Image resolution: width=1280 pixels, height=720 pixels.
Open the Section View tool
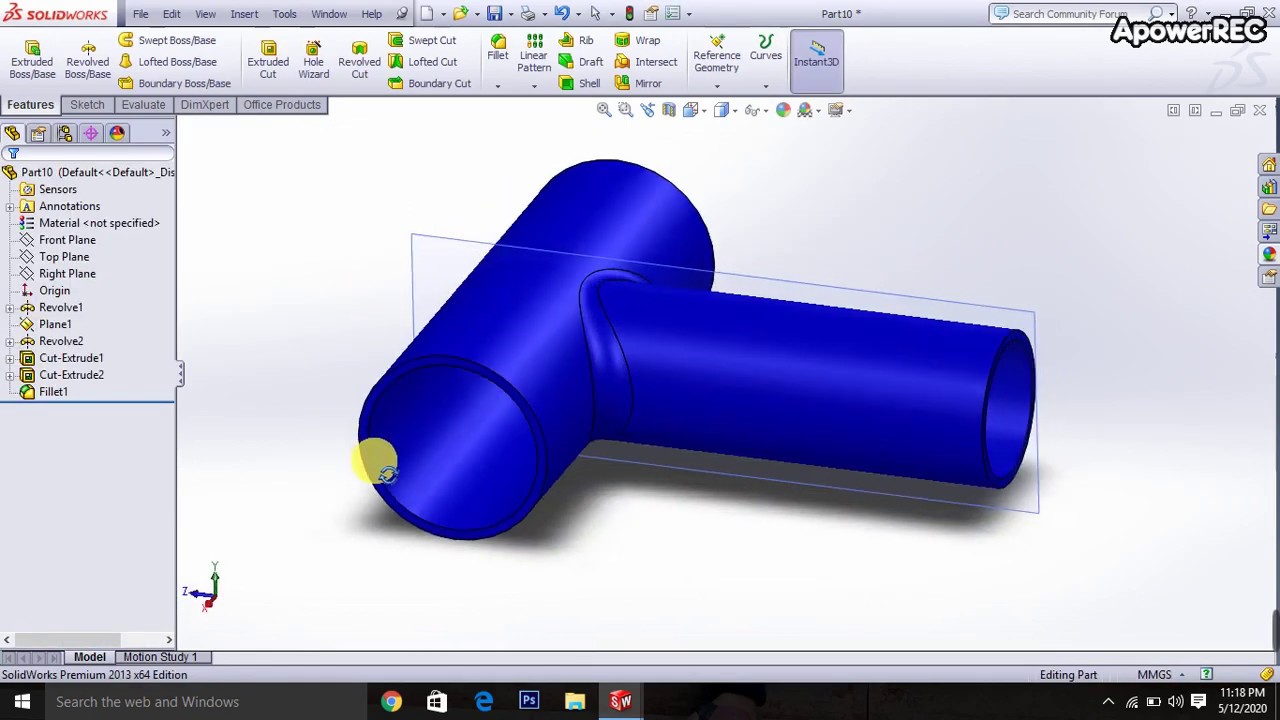point(669,110)
